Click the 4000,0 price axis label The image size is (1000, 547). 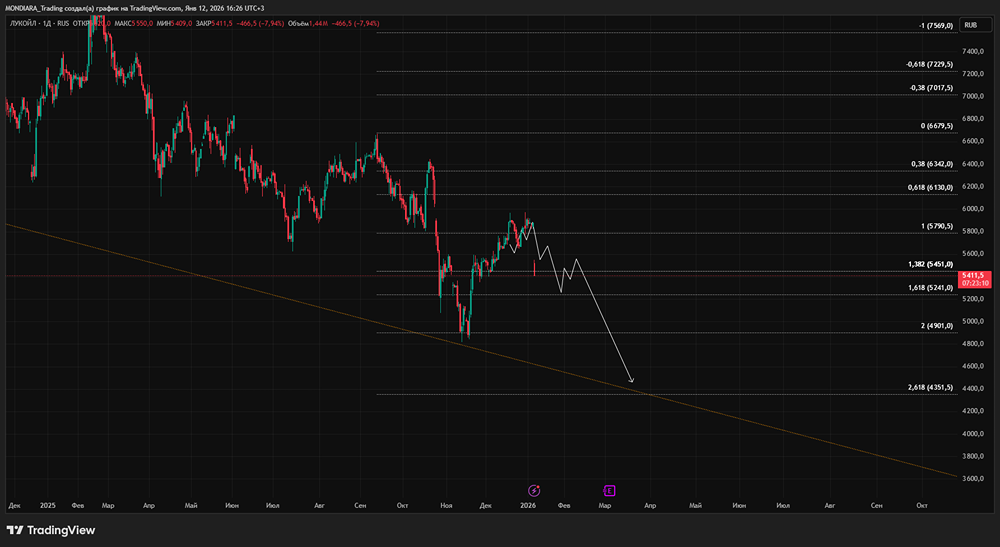tap(973, 434)
